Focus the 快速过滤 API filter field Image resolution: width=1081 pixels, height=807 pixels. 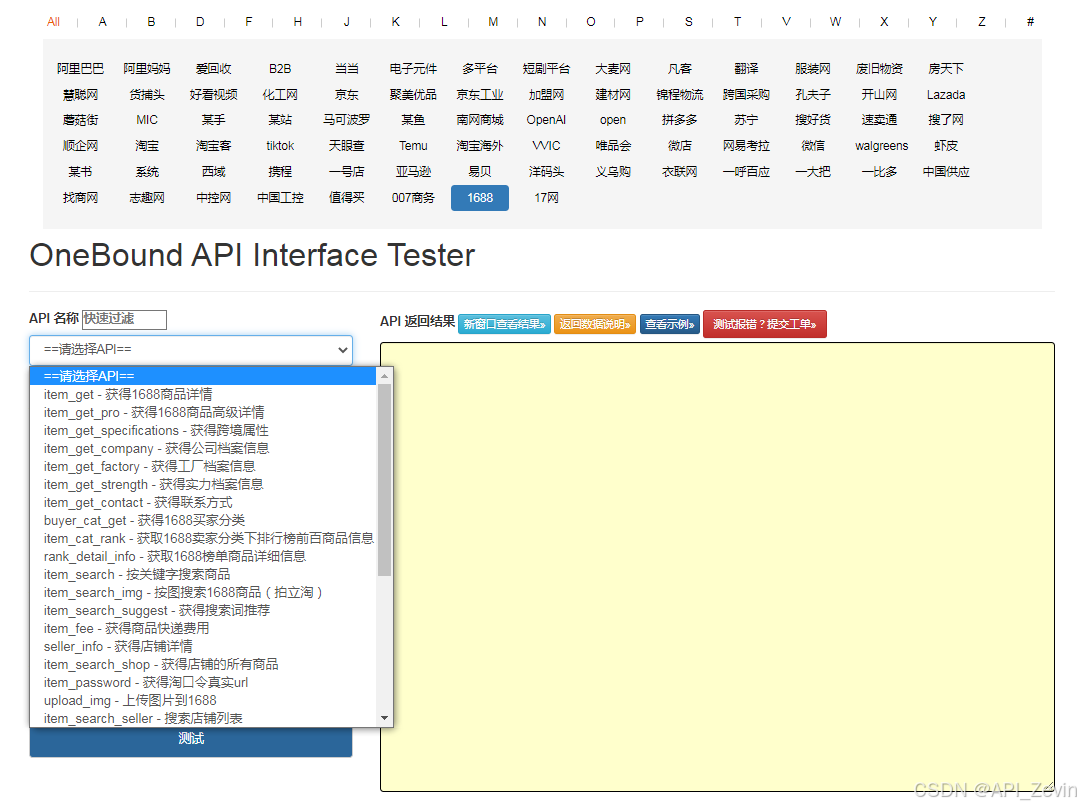124,319
